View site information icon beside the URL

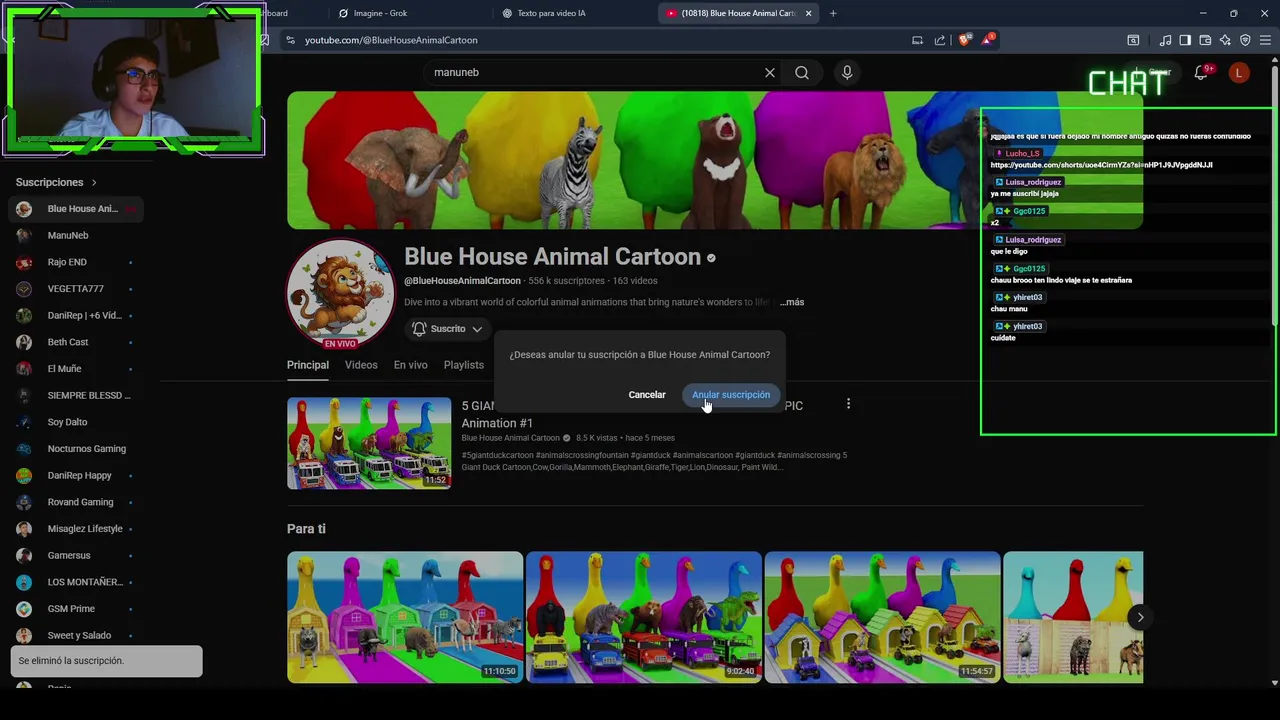coord(290,40)
